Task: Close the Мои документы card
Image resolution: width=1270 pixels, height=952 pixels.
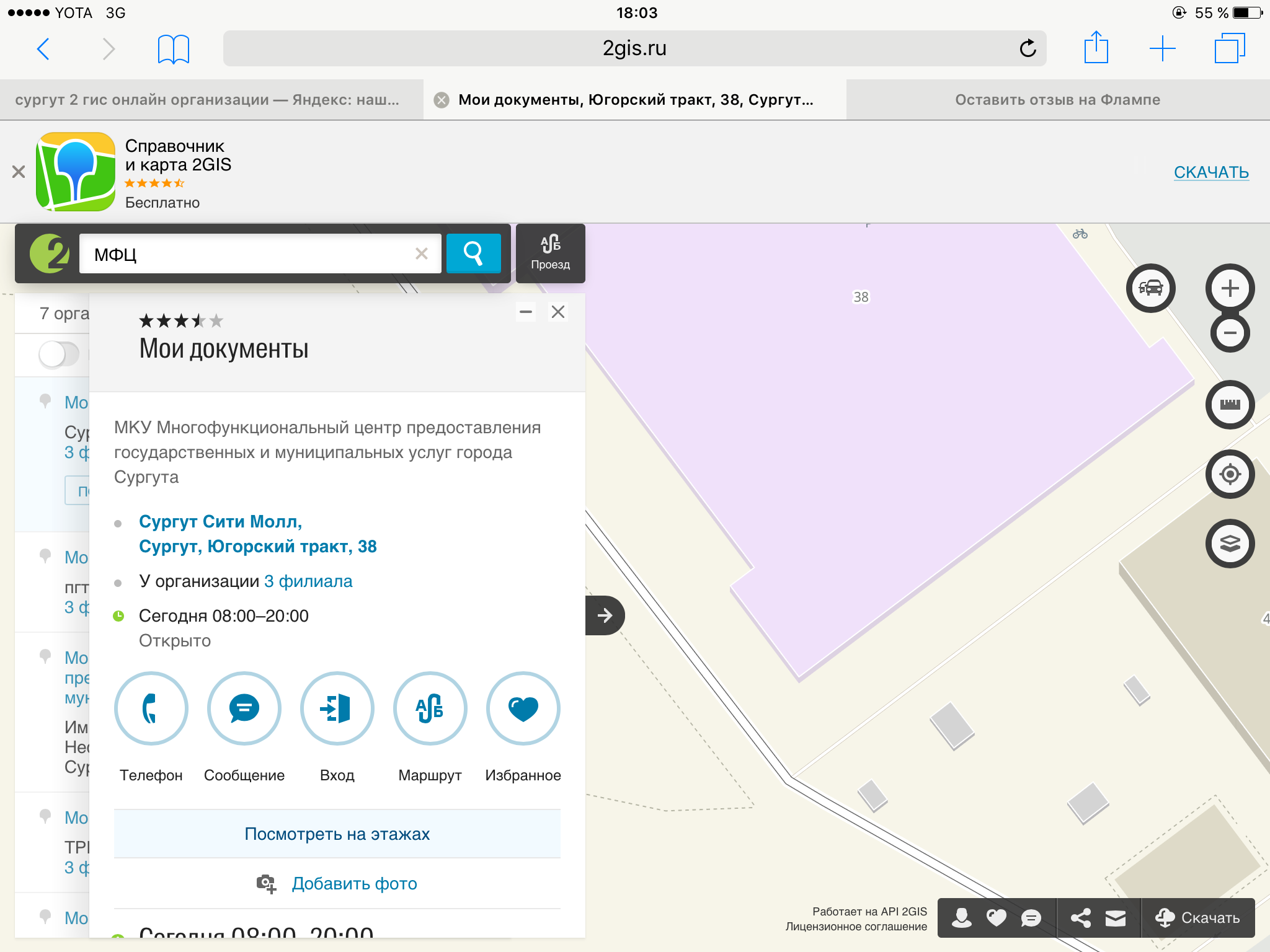Action: pos(558,312)
